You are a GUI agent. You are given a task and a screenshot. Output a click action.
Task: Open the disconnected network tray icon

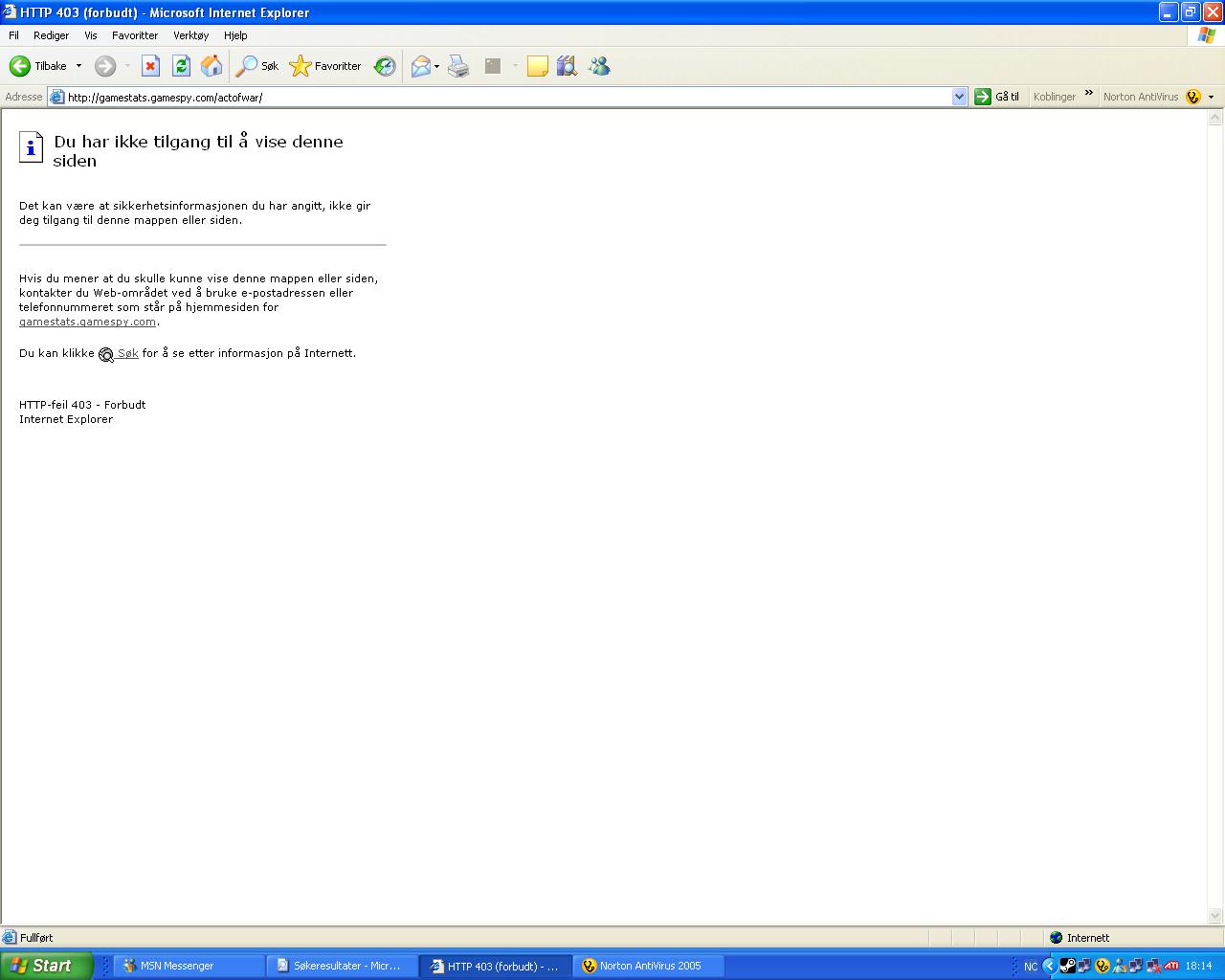pos(1154,966)
